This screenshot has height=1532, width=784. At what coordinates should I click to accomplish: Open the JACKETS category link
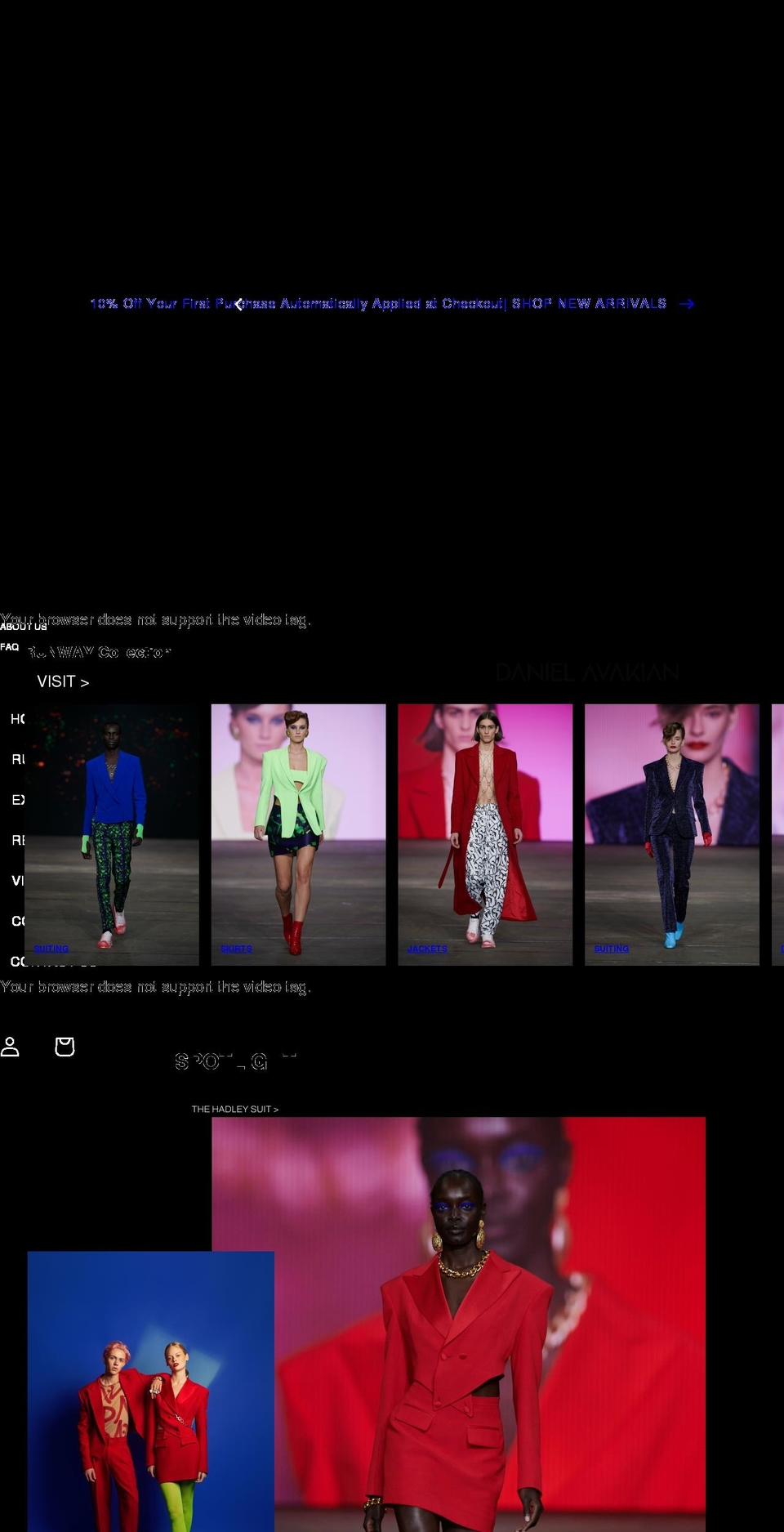[x=427, y=949]
